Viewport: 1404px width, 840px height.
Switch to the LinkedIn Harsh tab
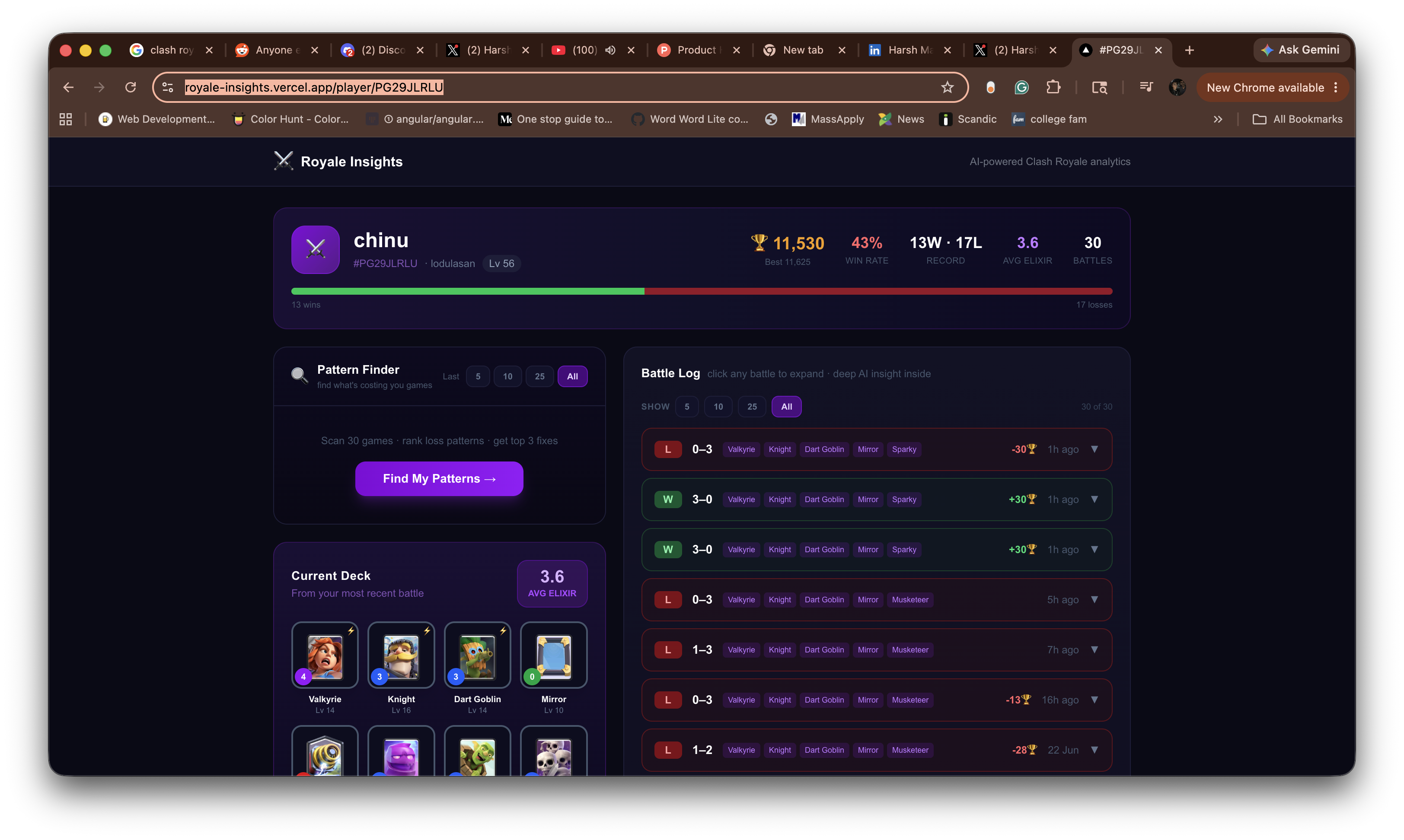909,50
